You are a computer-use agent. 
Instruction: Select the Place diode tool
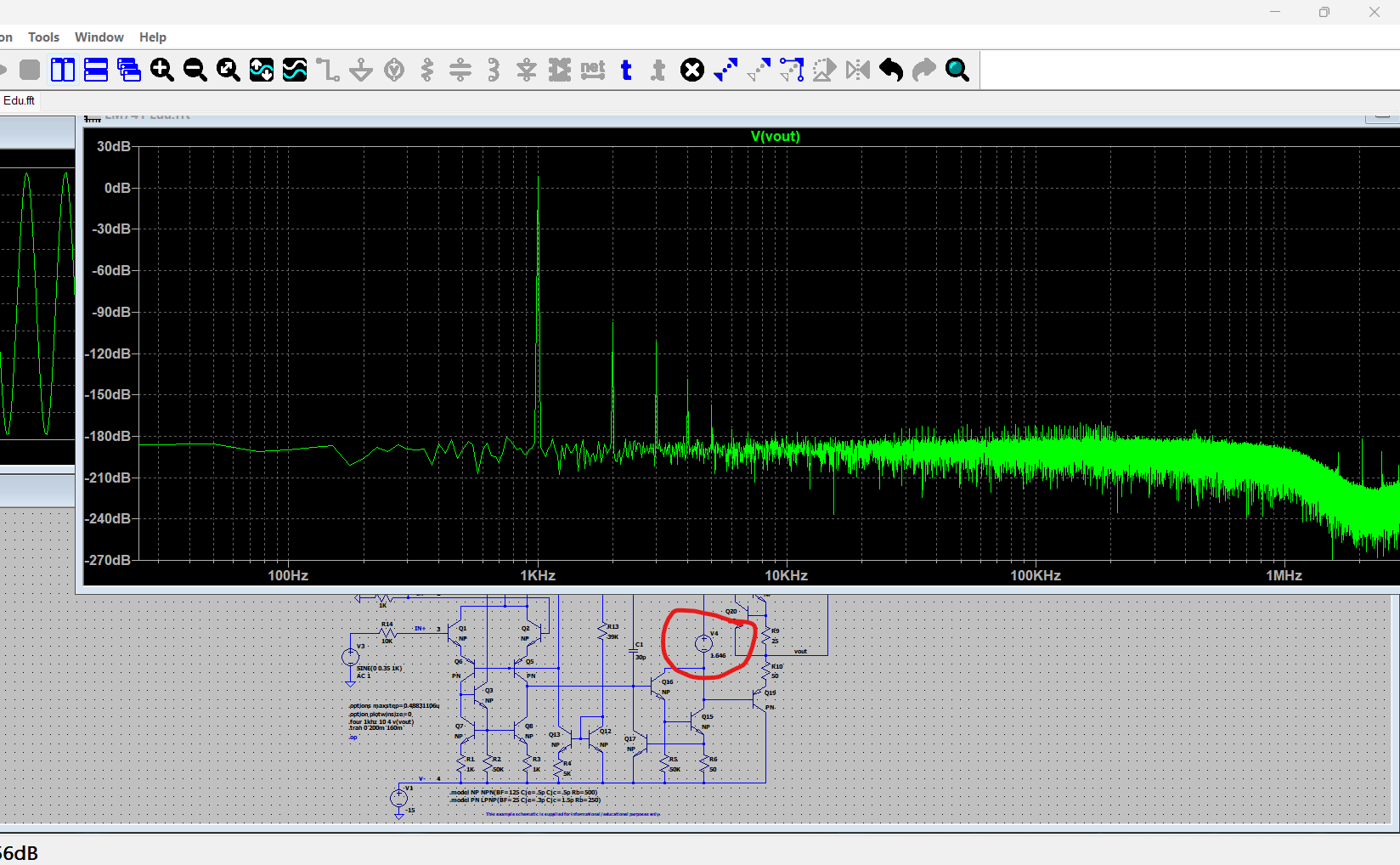coord(527,70)
